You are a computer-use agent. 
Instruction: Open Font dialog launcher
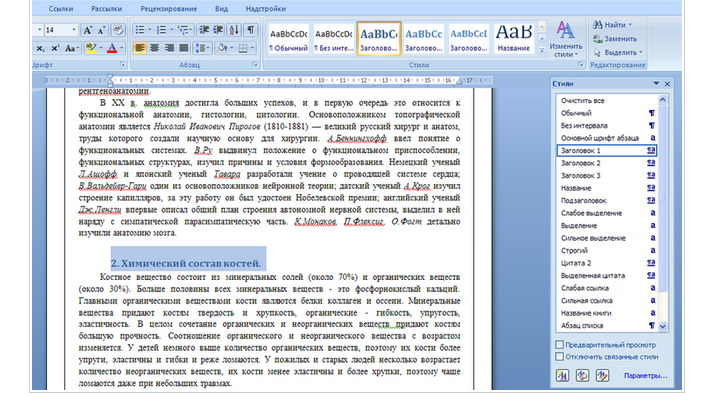(x=123, y=65)
